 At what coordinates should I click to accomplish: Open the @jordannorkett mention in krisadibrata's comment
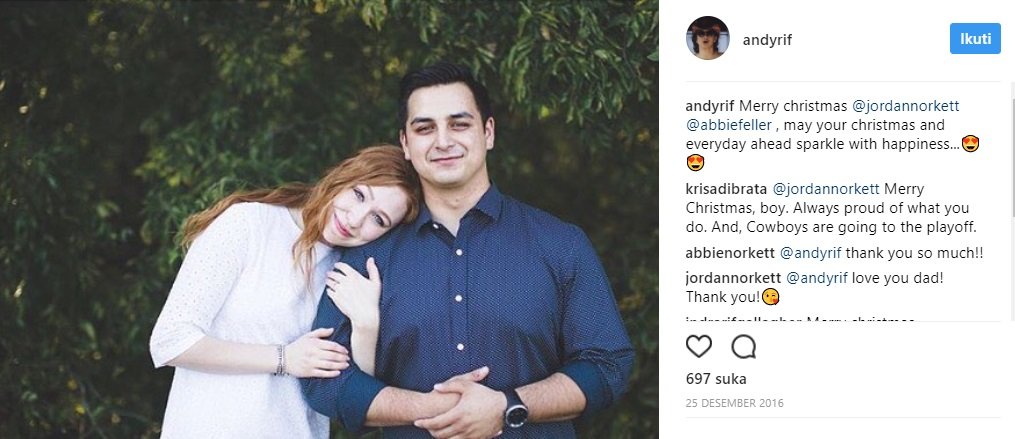pos(827,189)
